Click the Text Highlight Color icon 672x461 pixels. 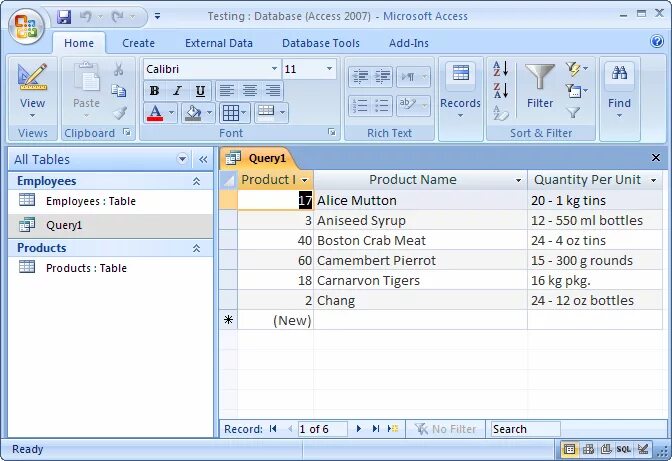[408, 105]
